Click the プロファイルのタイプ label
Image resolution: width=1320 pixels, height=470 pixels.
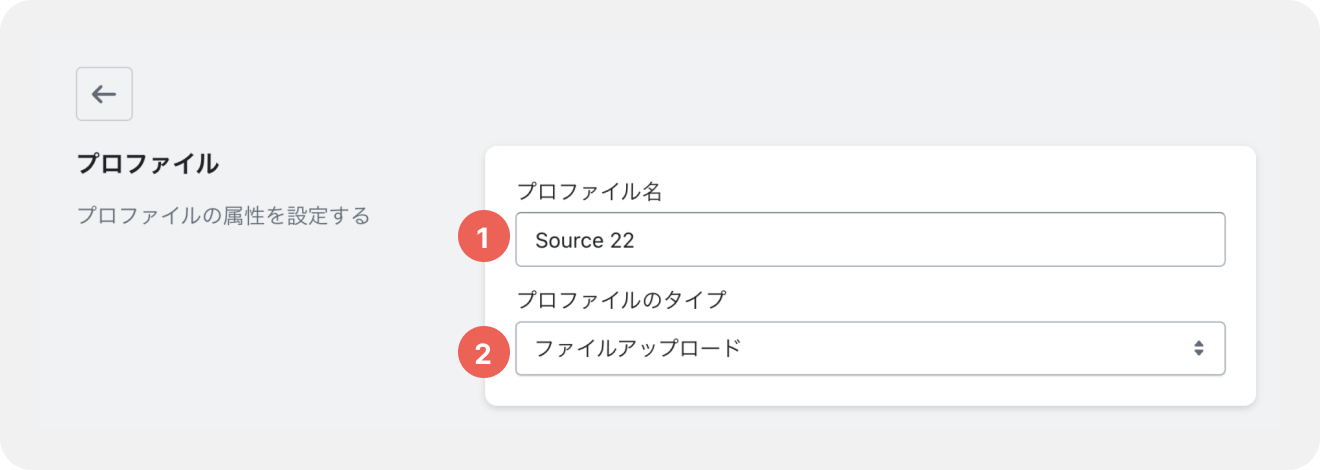pos(620,298)
